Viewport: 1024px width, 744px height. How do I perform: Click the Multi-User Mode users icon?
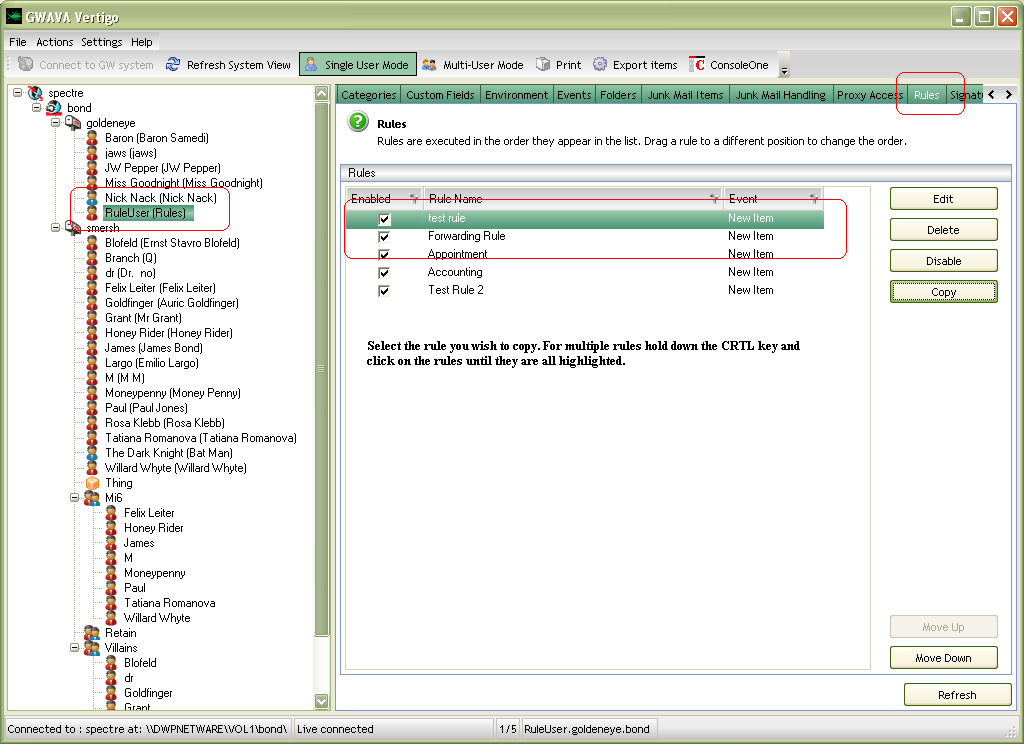(429, 64)
